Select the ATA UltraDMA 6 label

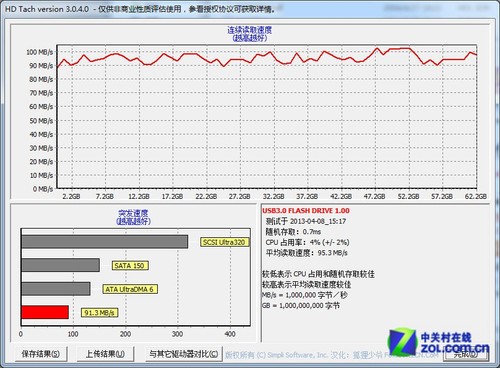tap(130, 289)
